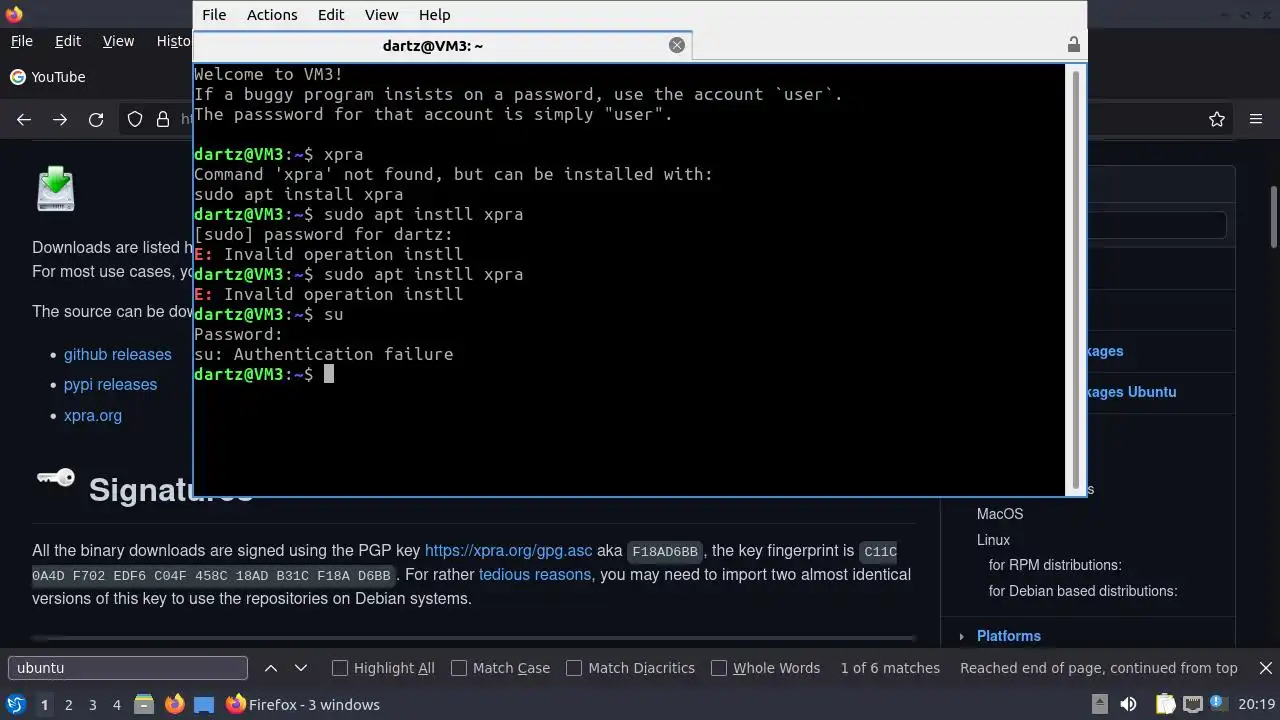Open the application launcher menu
This screenshot has height=720, width=1280.
15,705
